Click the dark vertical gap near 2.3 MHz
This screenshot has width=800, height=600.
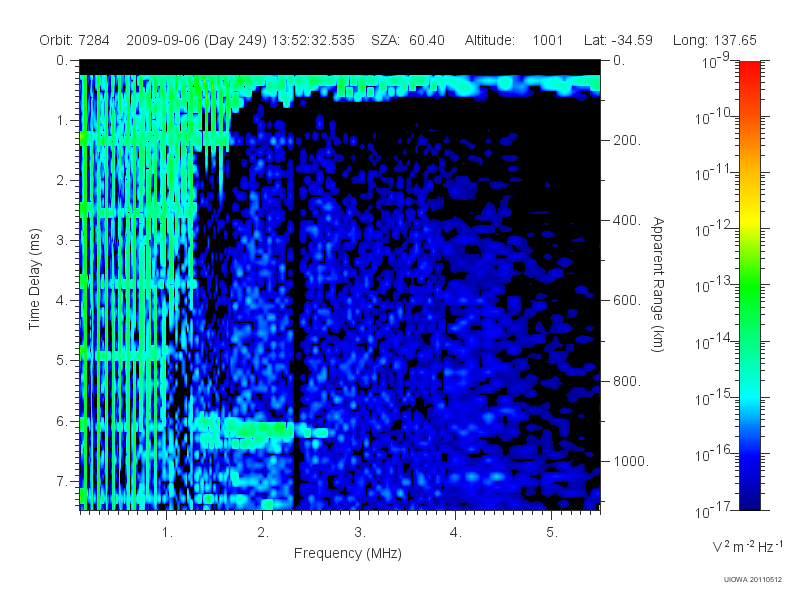295,306
